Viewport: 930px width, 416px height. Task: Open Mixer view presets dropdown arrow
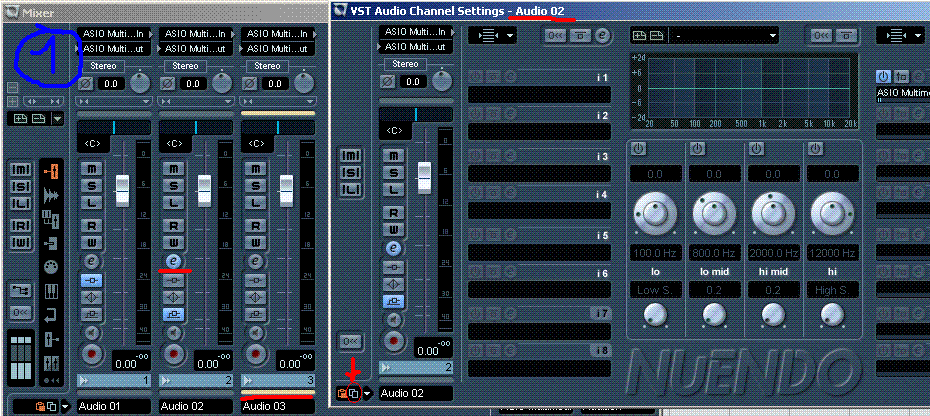(58, 119)
